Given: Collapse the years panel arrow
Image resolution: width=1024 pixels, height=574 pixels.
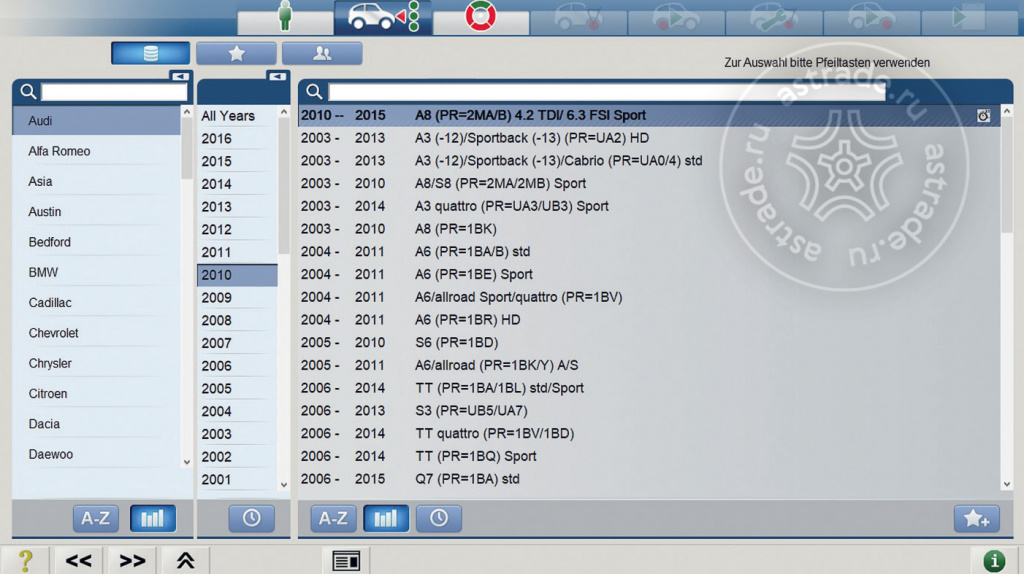Looking at the screenshot, I should click(x=278, y=76).
